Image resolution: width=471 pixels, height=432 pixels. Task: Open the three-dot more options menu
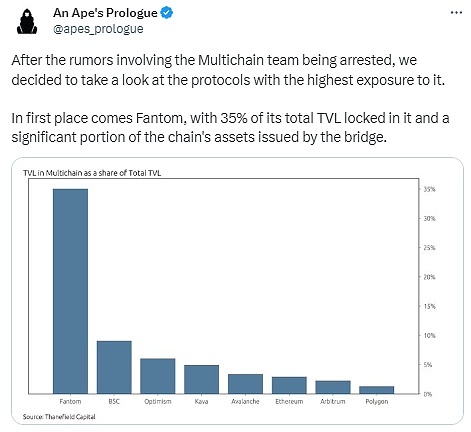click(456, 13)
